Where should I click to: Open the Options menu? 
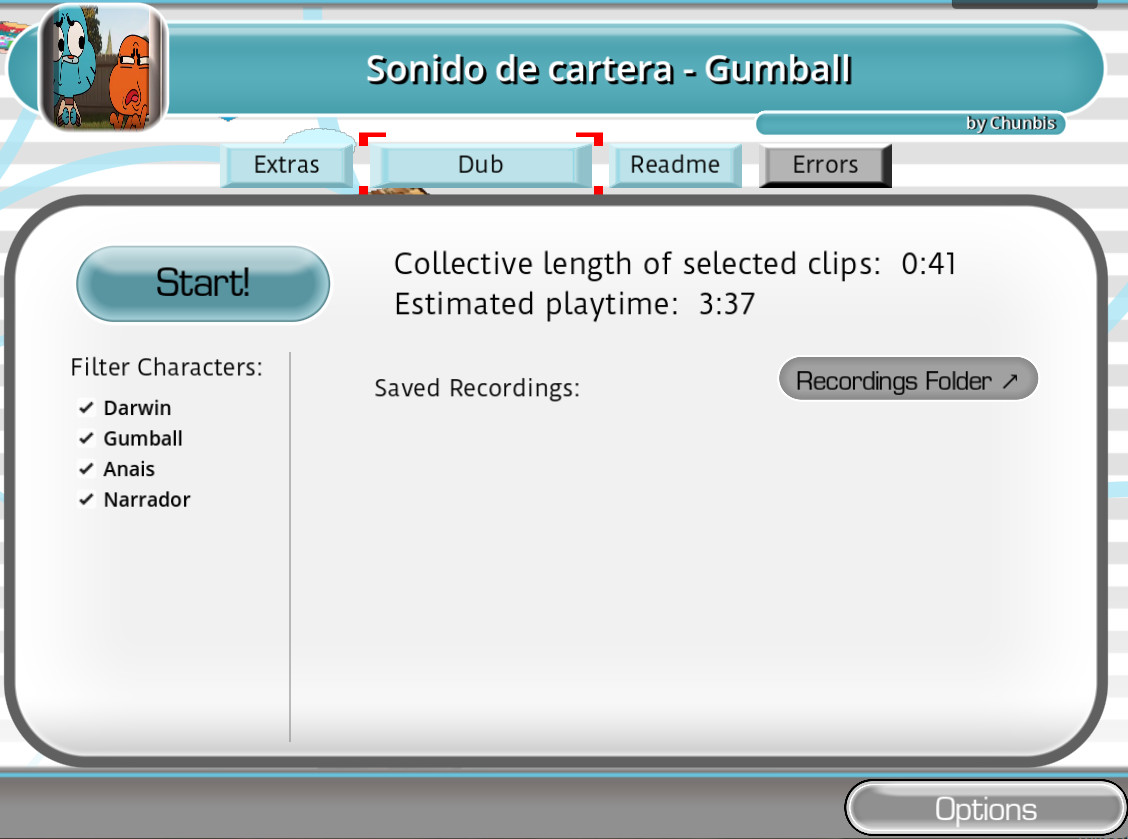click(985, 809)
